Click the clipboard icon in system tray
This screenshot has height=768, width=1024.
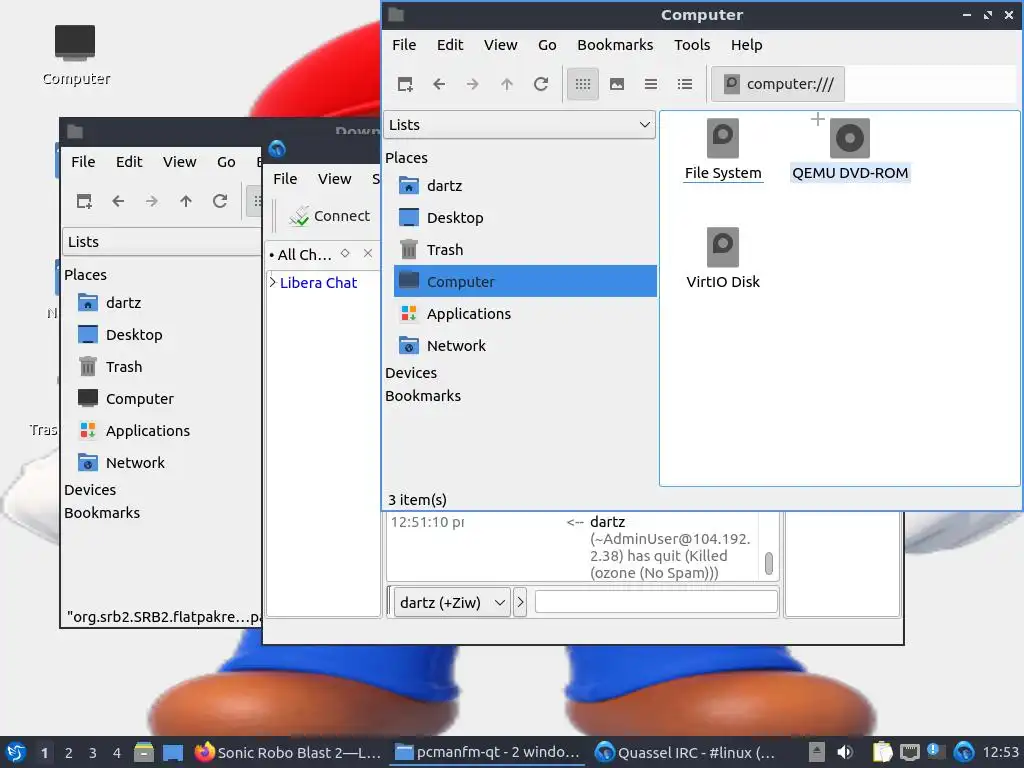882,752
